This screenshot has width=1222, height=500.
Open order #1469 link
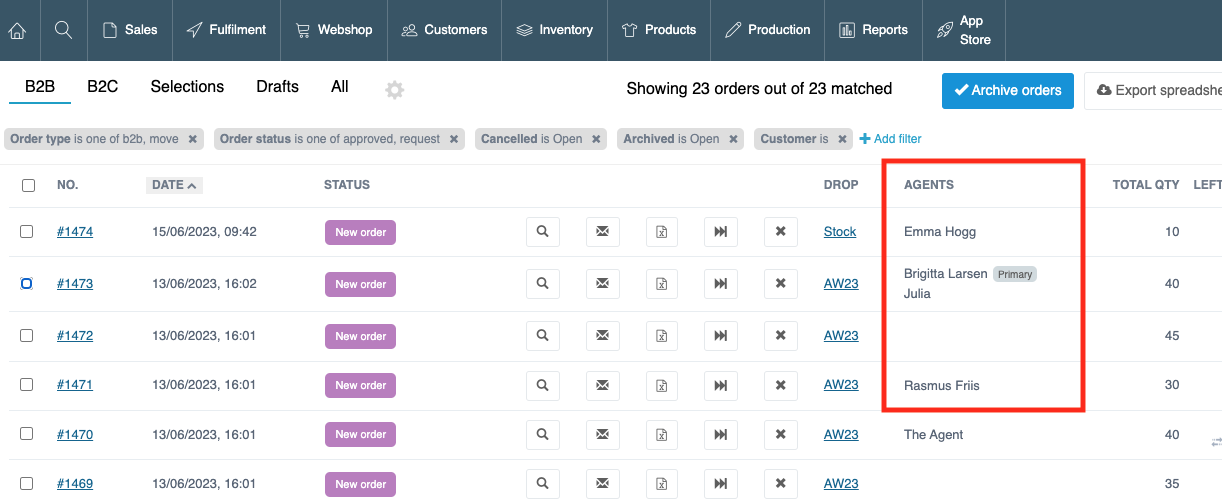point(75,484)
